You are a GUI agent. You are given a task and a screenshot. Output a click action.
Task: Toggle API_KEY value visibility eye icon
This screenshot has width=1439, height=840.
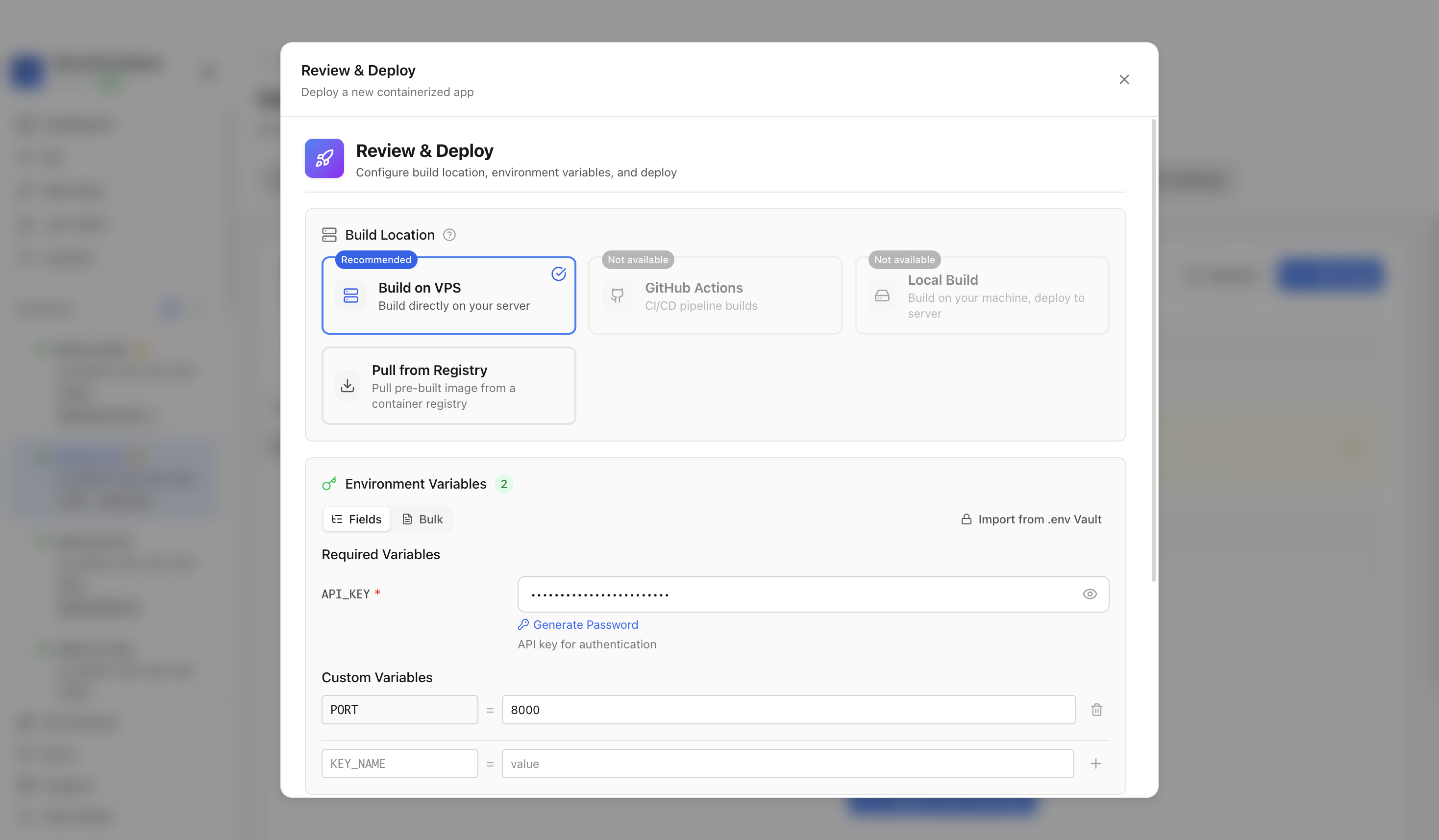[x=1090, y=594]
